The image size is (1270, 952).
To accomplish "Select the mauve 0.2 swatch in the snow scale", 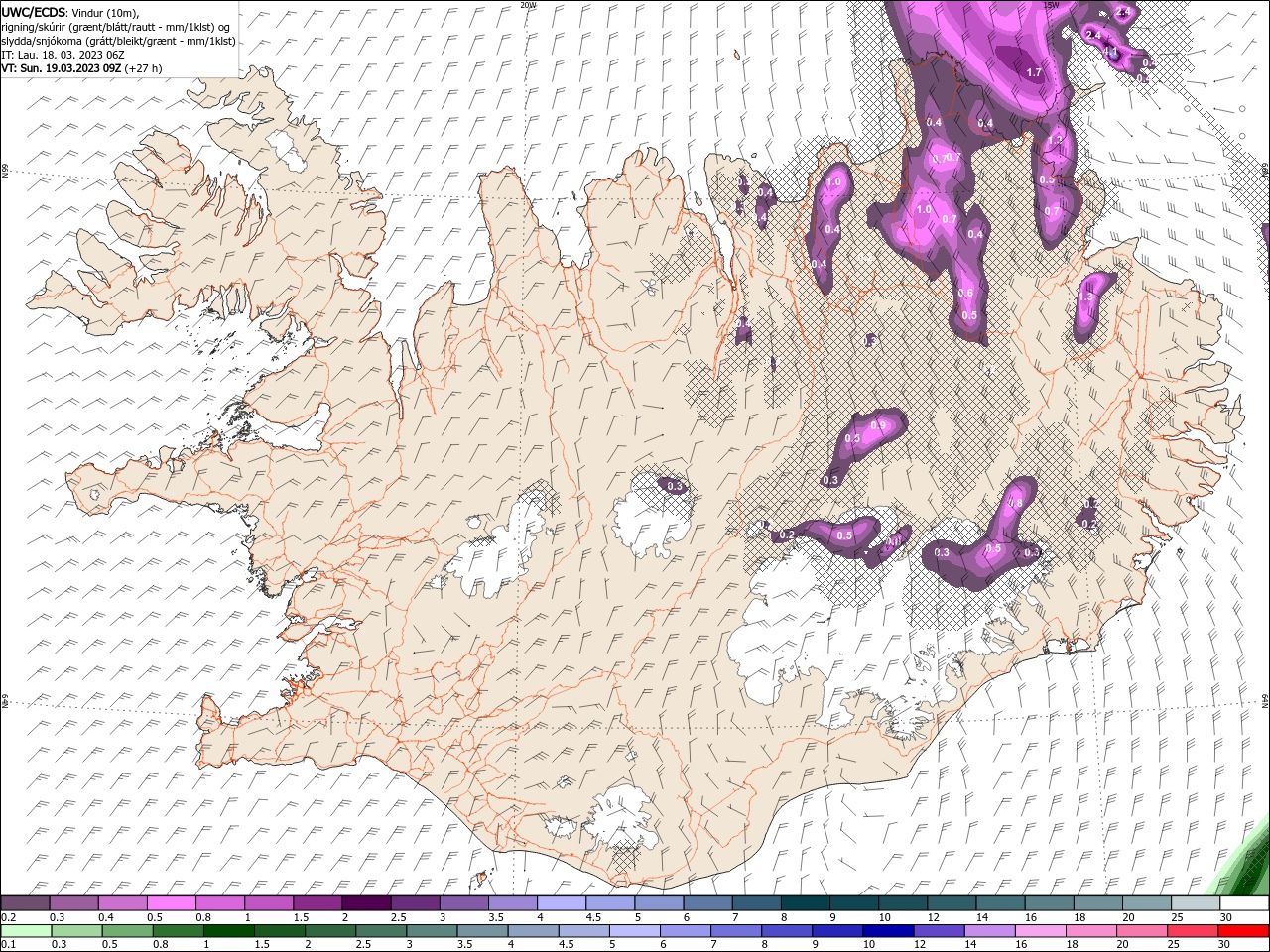I will click(x=25, y=903).
